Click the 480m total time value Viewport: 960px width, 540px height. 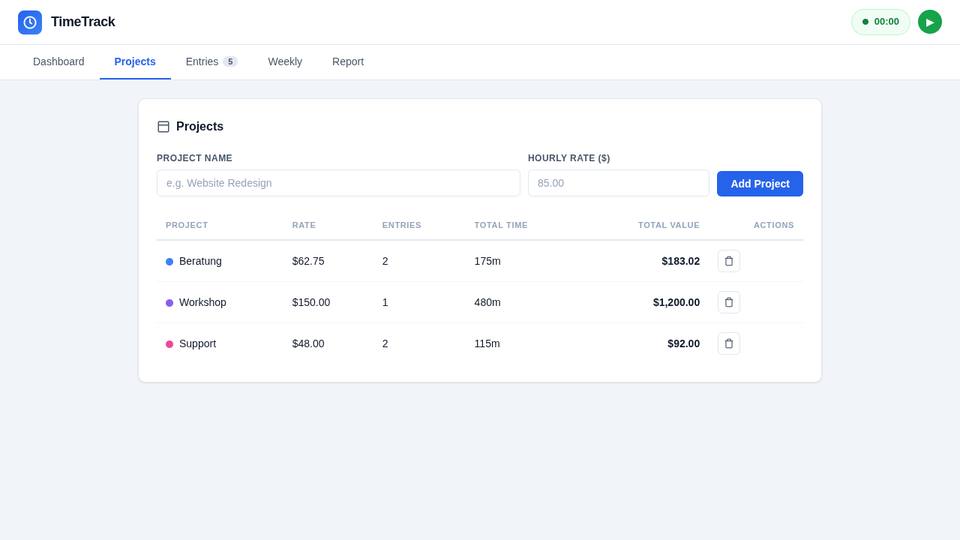(x=487, y=302)
